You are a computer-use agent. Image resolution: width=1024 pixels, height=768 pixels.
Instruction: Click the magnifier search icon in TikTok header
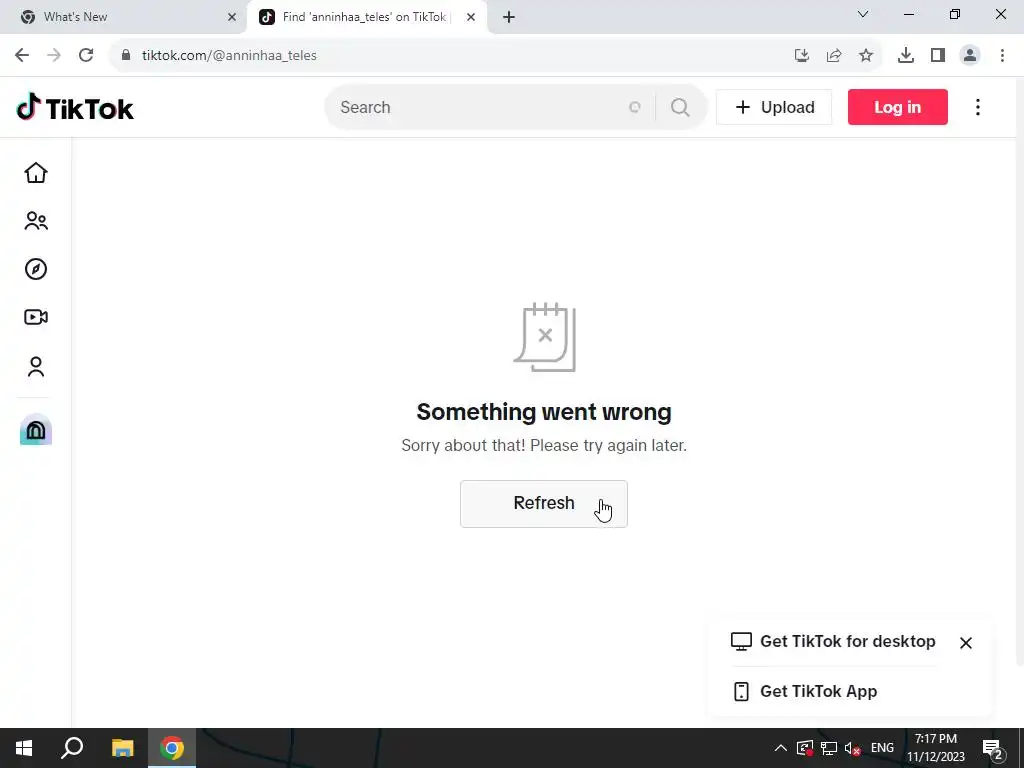point(680,107)
